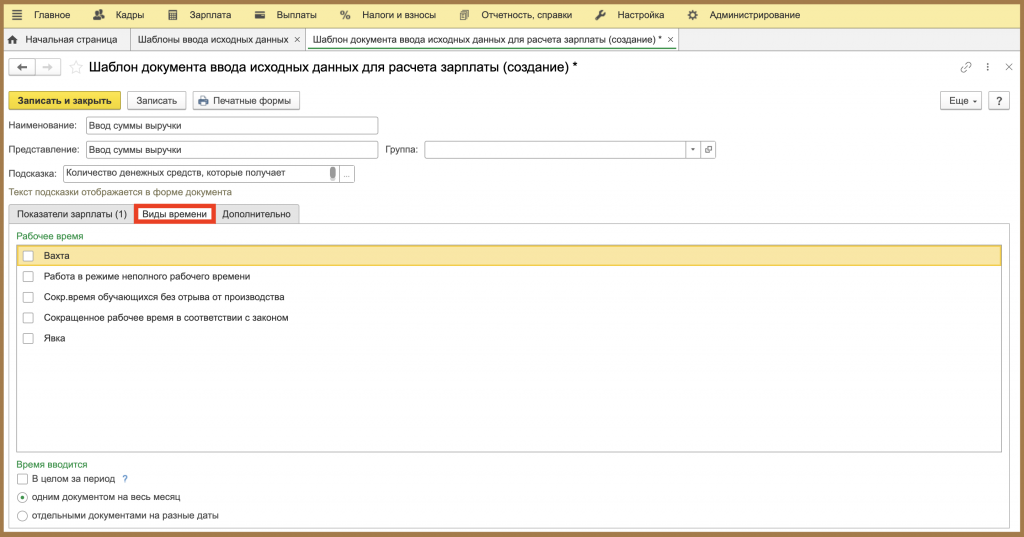This screenshot has height=537, width=1024.
Task: Grab the Подсказка field scrollbar
Action: coord(333,173)
